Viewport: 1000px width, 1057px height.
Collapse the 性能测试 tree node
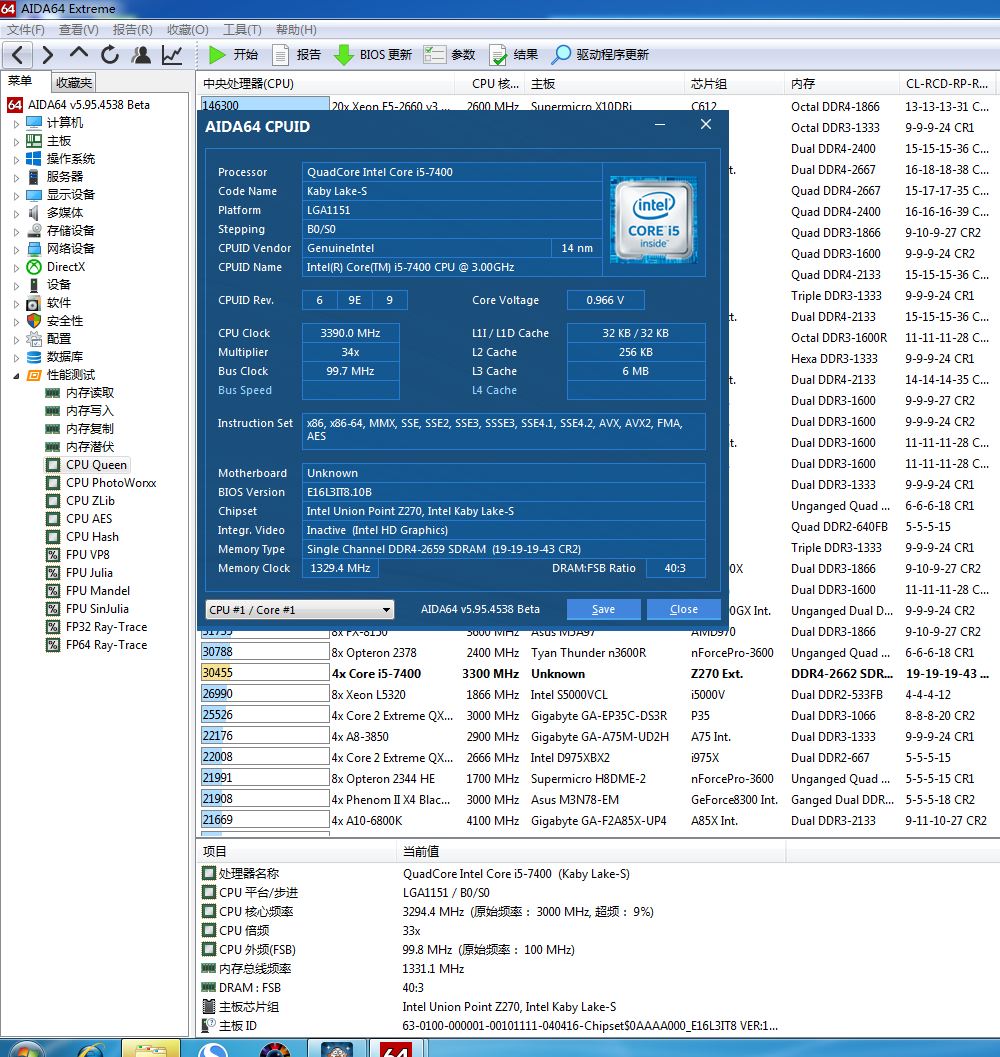[16, 375]
